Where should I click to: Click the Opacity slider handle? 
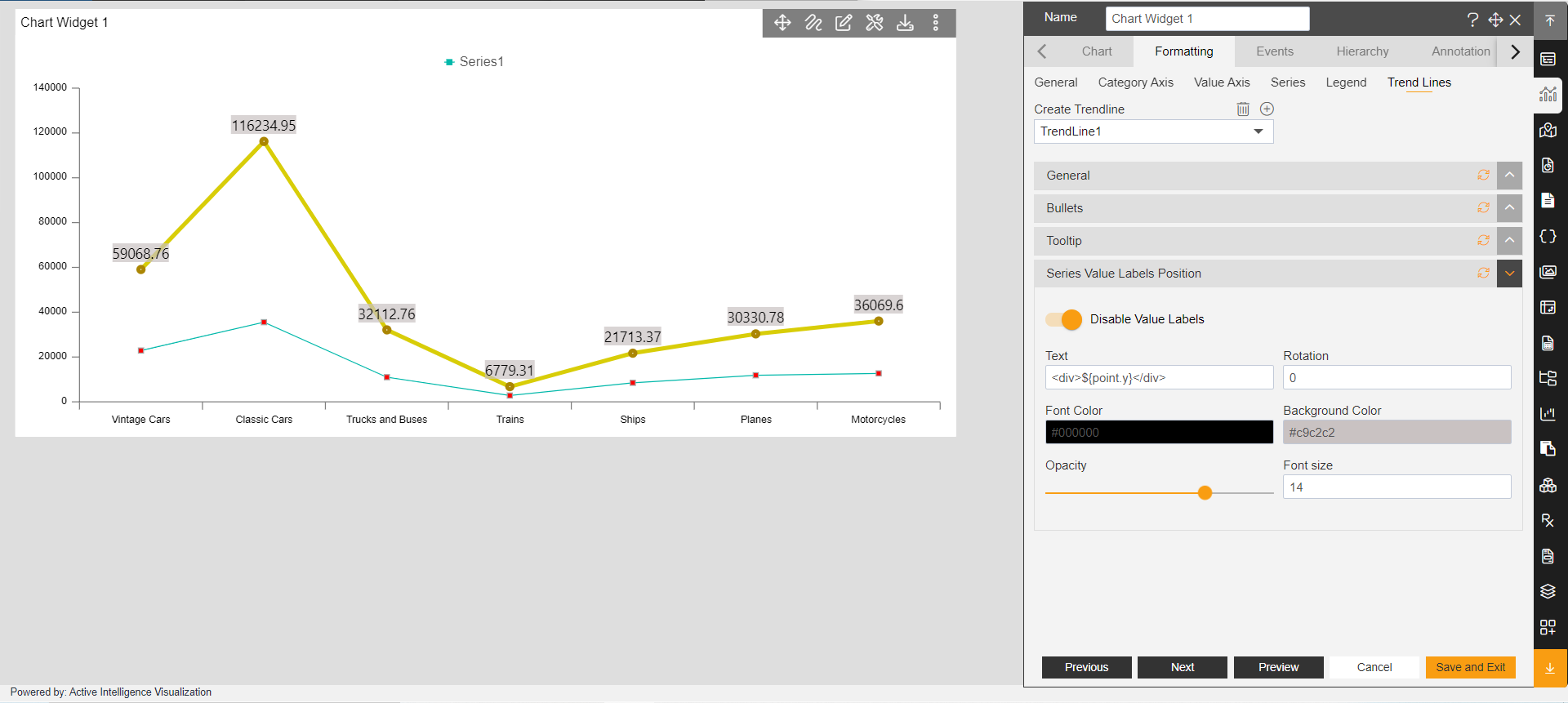tap(1205, 492)
